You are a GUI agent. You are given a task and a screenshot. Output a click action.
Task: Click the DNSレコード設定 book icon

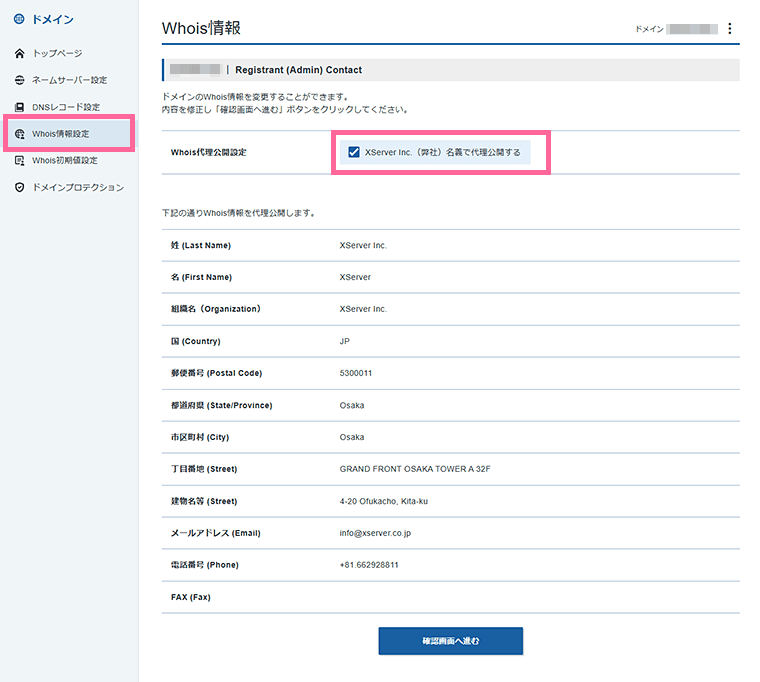[x=19, y=107]
